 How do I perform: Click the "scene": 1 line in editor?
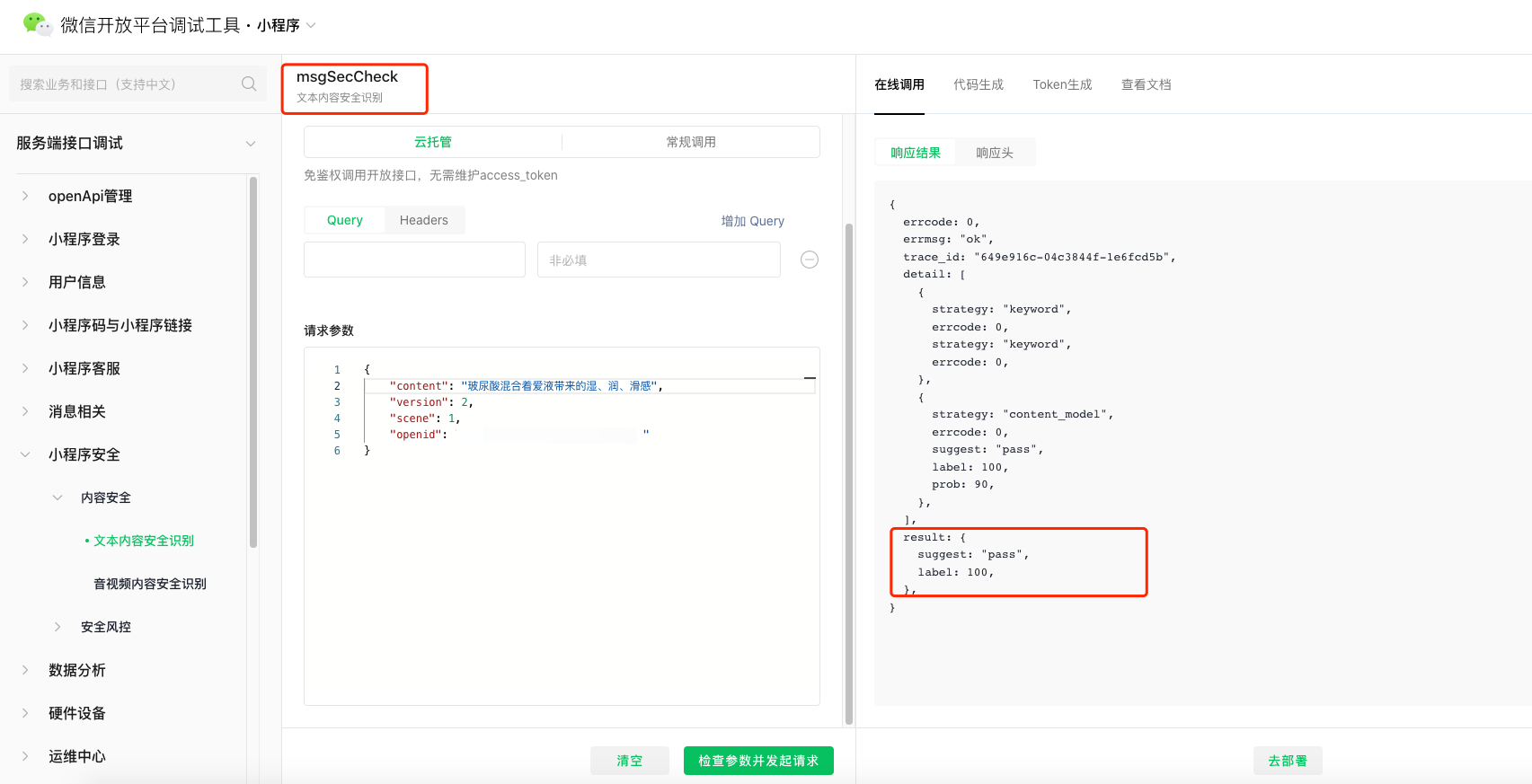[x=425, y=418]
